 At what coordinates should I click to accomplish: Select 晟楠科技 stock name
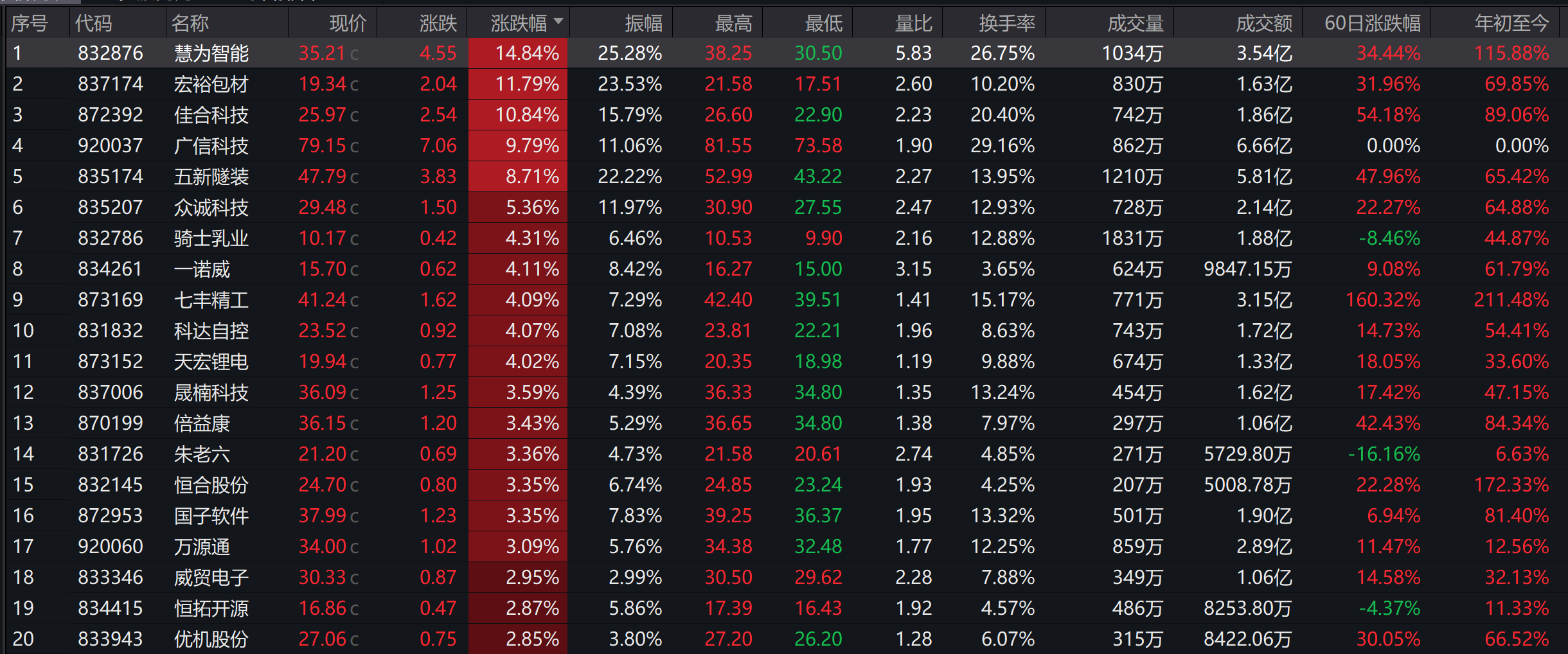point(211,393)
